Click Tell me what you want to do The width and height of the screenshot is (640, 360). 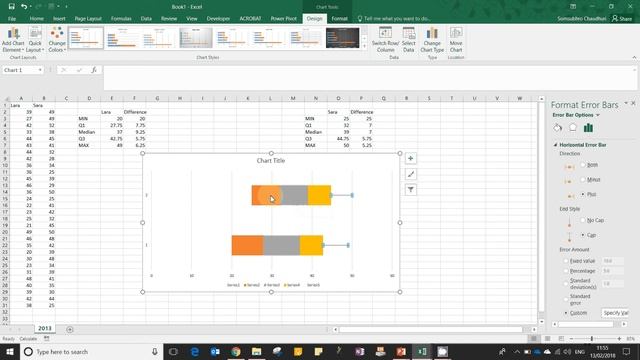pos(394,19)
